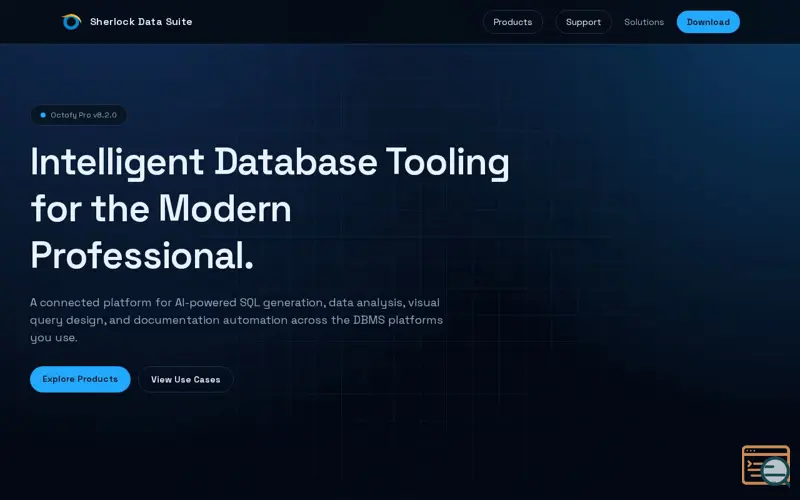Open the Support menu
This screenshot has height=500, width=800.
[583, 22]
